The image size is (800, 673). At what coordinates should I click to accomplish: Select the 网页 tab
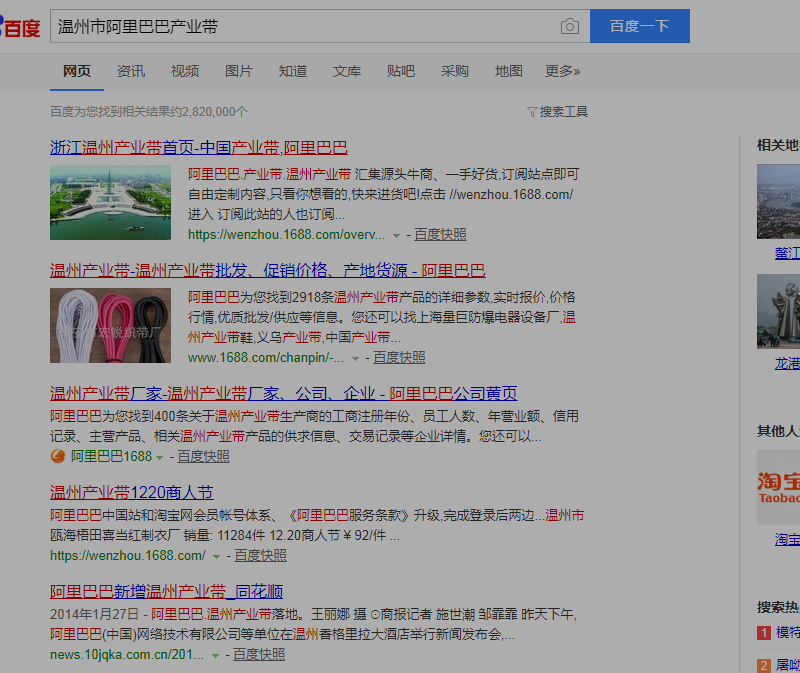point(77,71)
